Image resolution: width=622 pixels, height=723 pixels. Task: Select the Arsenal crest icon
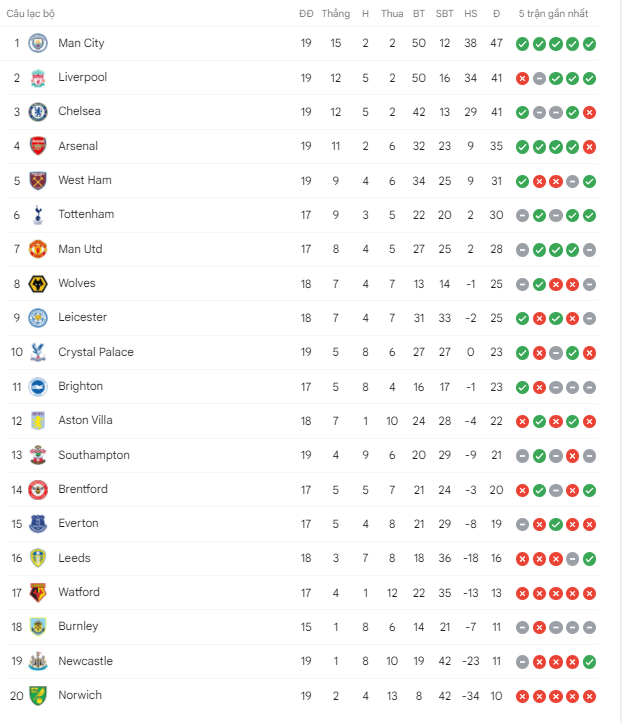(x=38, y=146)
